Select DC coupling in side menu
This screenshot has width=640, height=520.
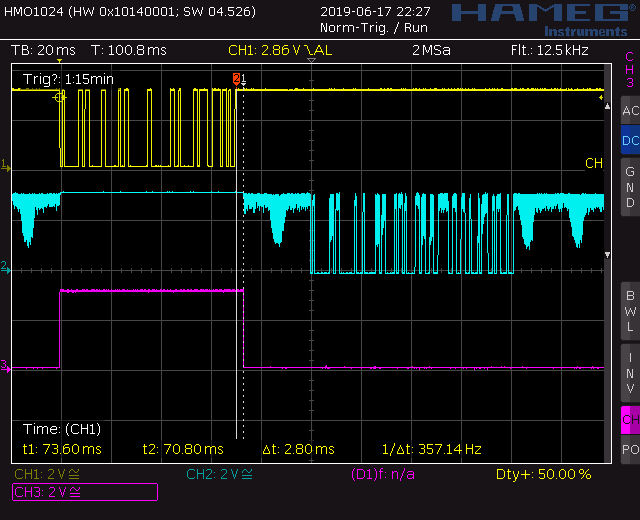pyautogui.click(x=629, y=141)
